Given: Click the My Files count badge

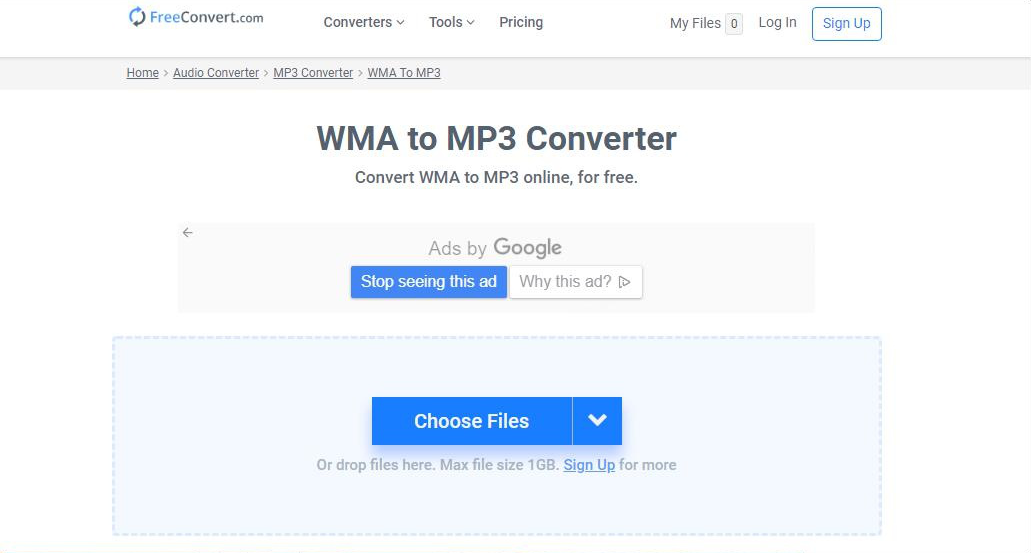Looking at the screenshot, I should tap(734, 24).
